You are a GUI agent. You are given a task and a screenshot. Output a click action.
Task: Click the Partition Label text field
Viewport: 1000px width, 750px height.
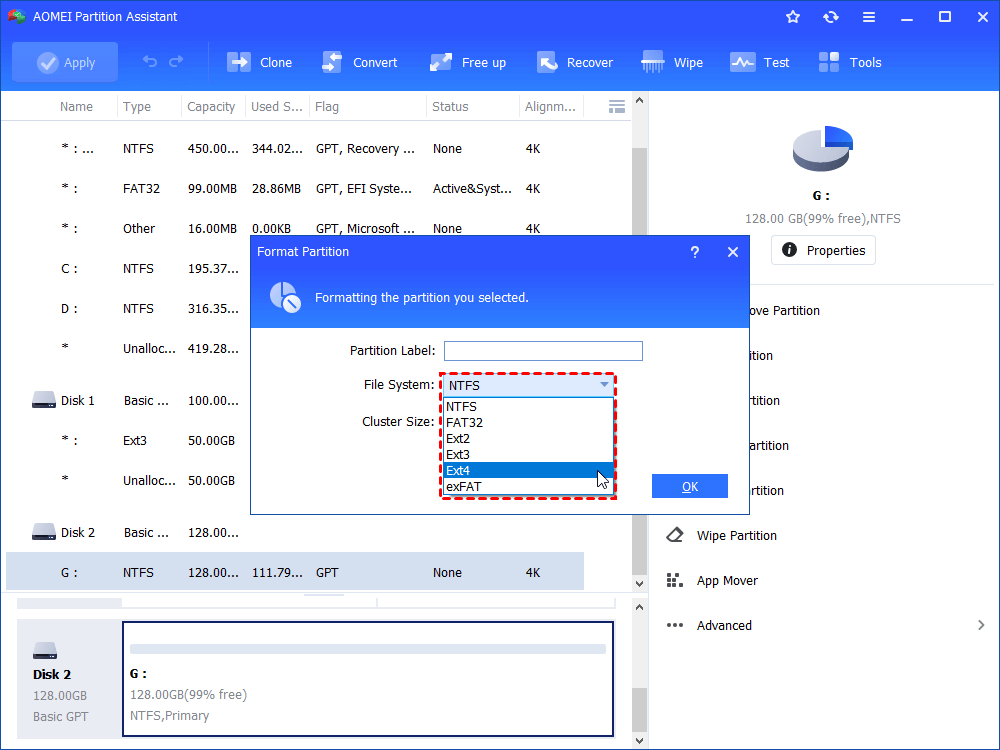[543, 351]
